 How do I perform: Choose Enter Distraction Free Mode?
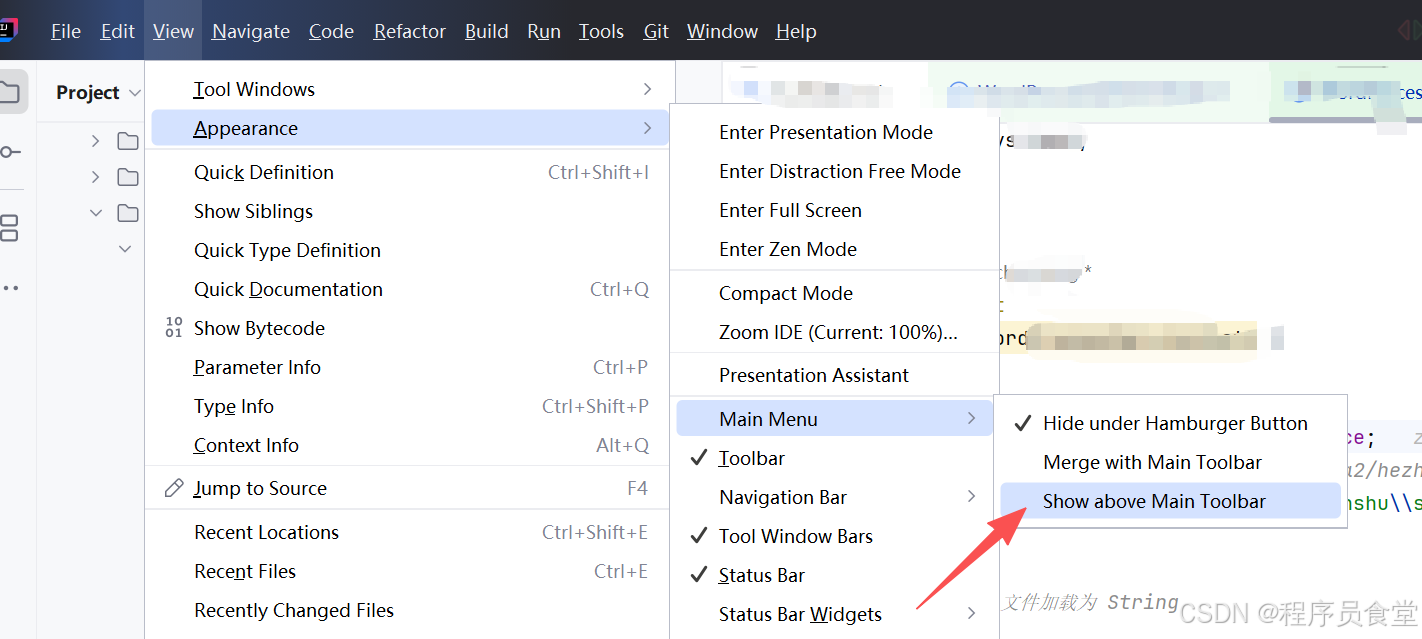pos(834,171)
